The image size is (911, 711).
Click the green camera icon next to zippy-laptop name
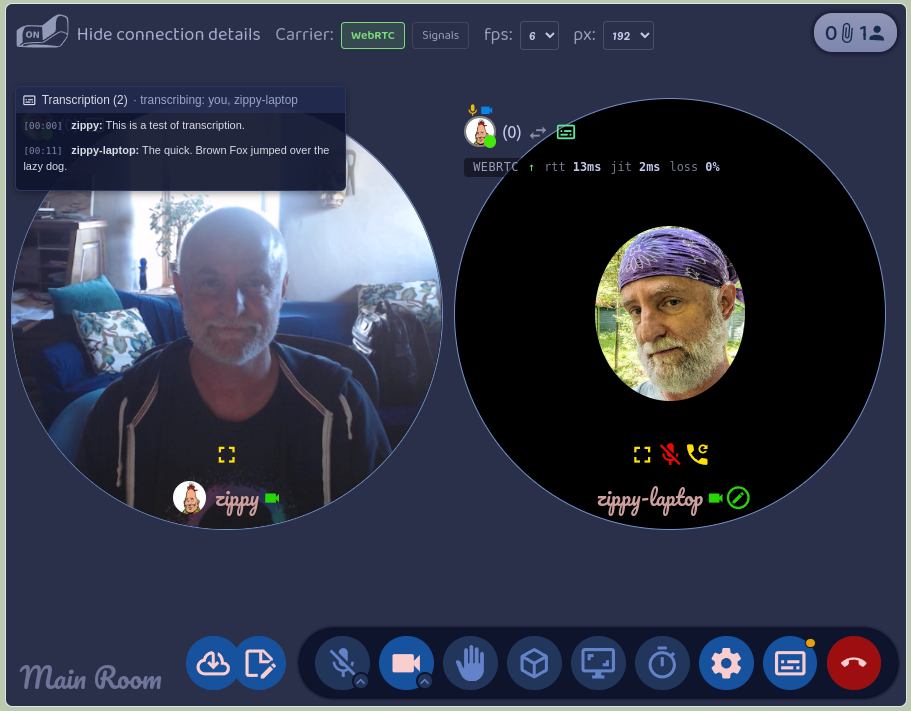pos(716,498)
